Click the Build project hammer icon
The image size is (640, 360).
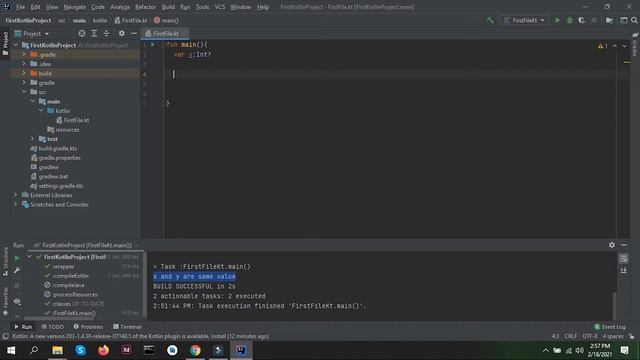tap(490, 20)
